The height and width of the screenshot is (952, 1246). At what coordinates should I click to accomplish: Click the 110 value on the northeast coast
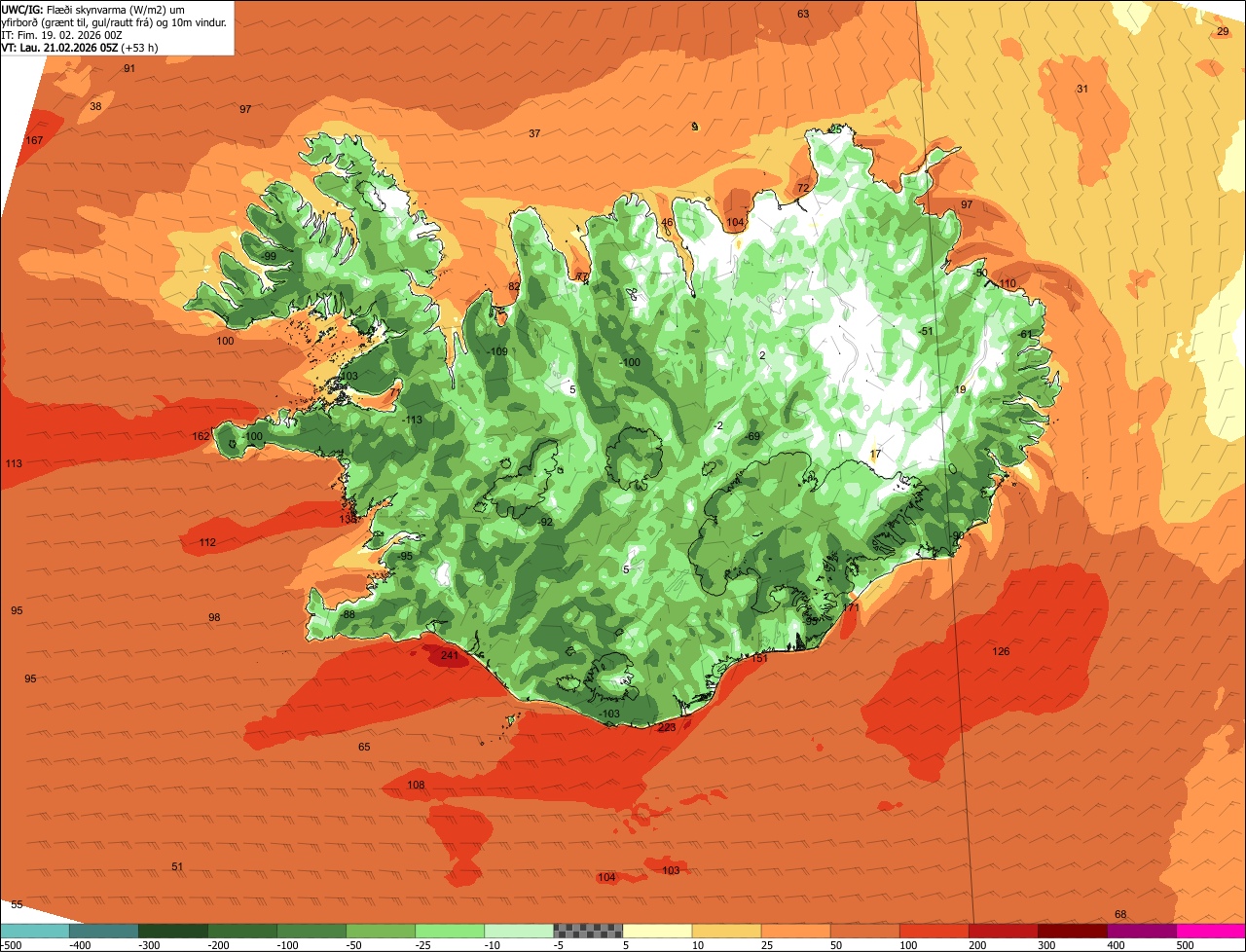pos(1008,283)
